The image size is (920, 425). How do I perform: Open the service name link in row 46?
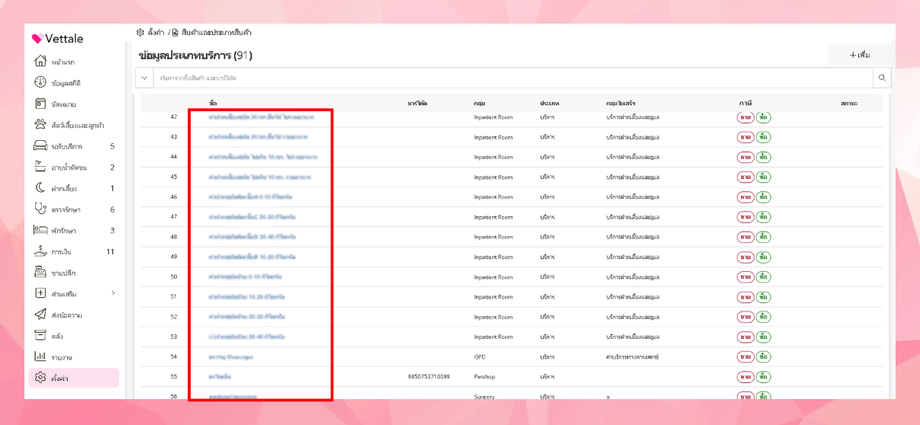[x=250, y=197]
